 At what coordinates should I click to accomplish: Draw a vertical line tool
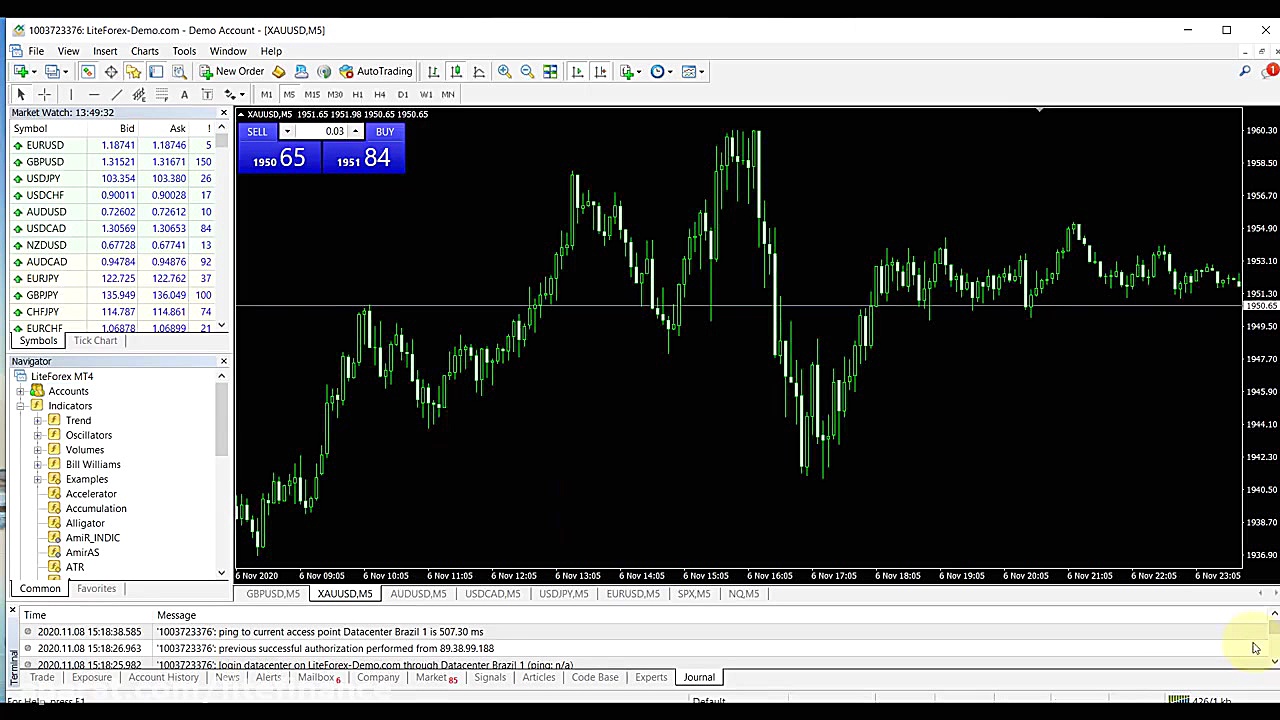(70, 94)
